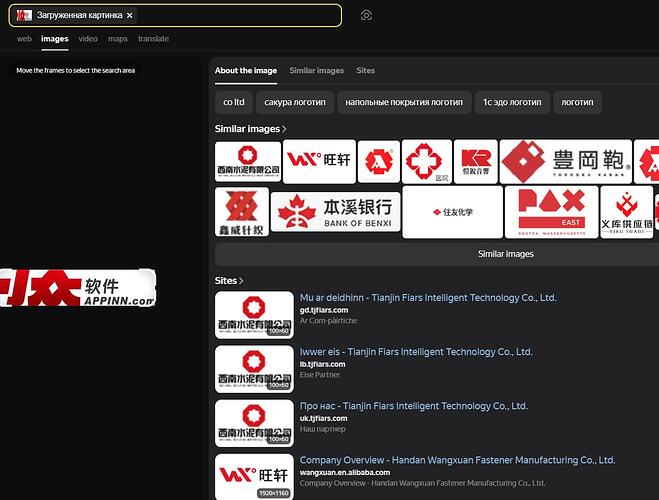The image size is (659, 500).
Task: Click the camera image search icon
Action: pyautogui.click(x=367, y=15)
